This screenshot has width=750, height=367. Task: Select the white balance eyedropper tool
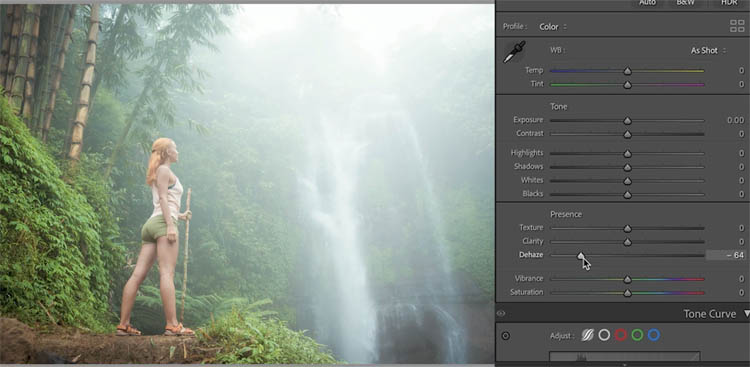[x=514, y=52]
